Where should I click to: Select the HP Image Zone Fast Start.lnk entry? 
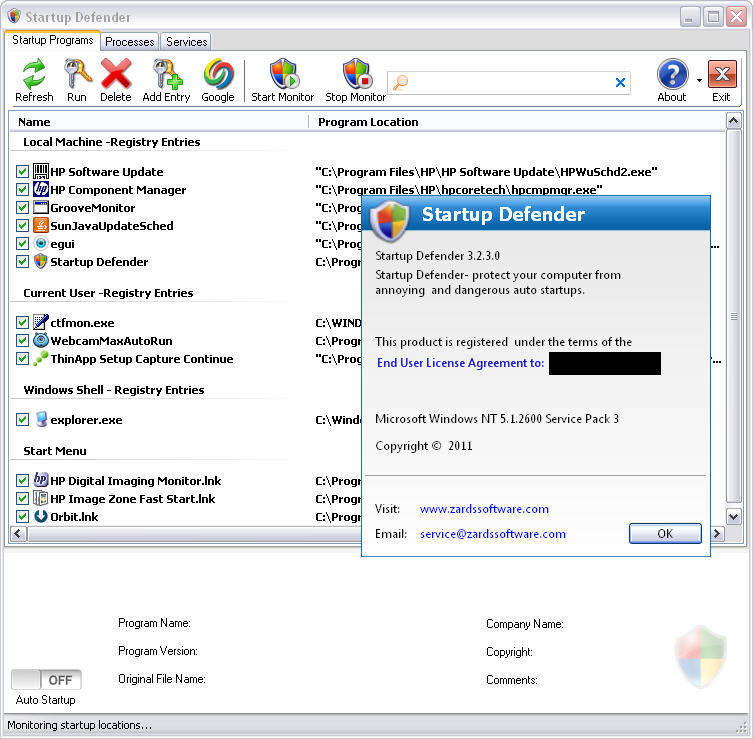point(133,499)
